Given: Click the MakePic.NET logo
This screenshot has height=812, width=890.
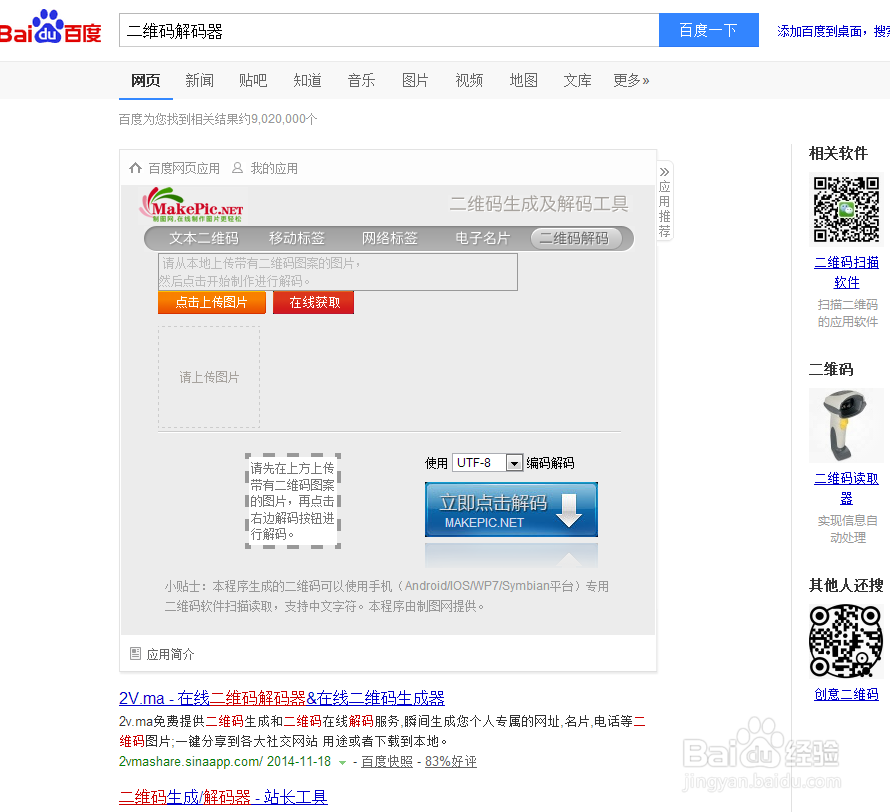Looking at the screenshot, I should click(191, 205).
